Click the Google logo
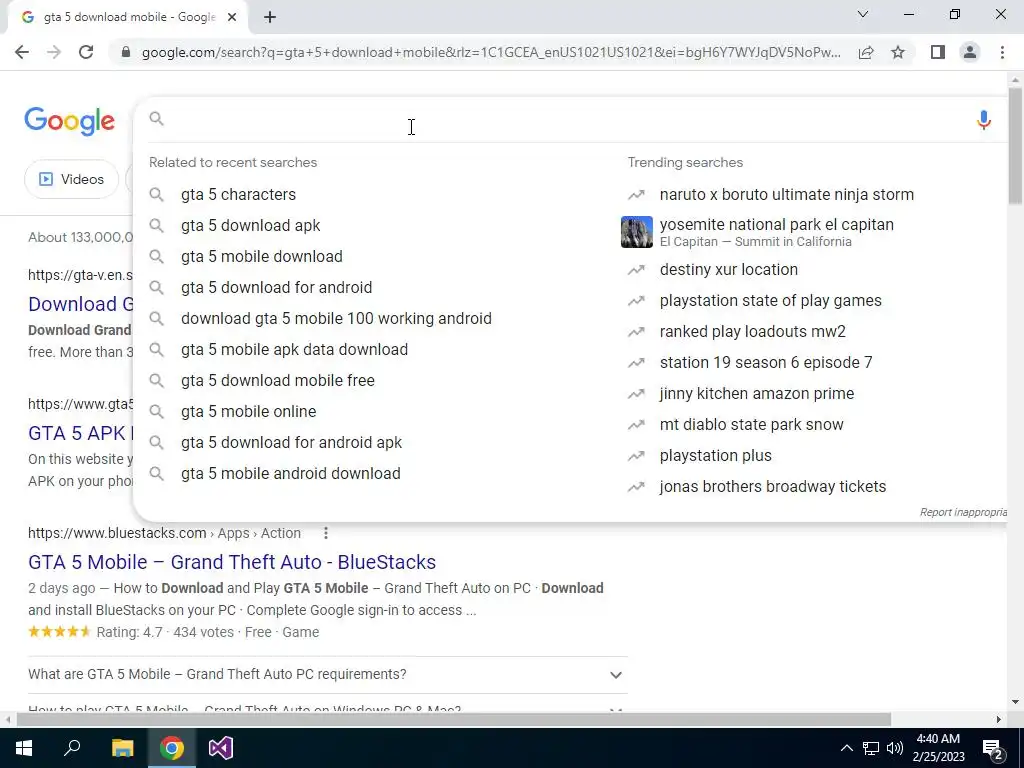 (x=69, y=121)
